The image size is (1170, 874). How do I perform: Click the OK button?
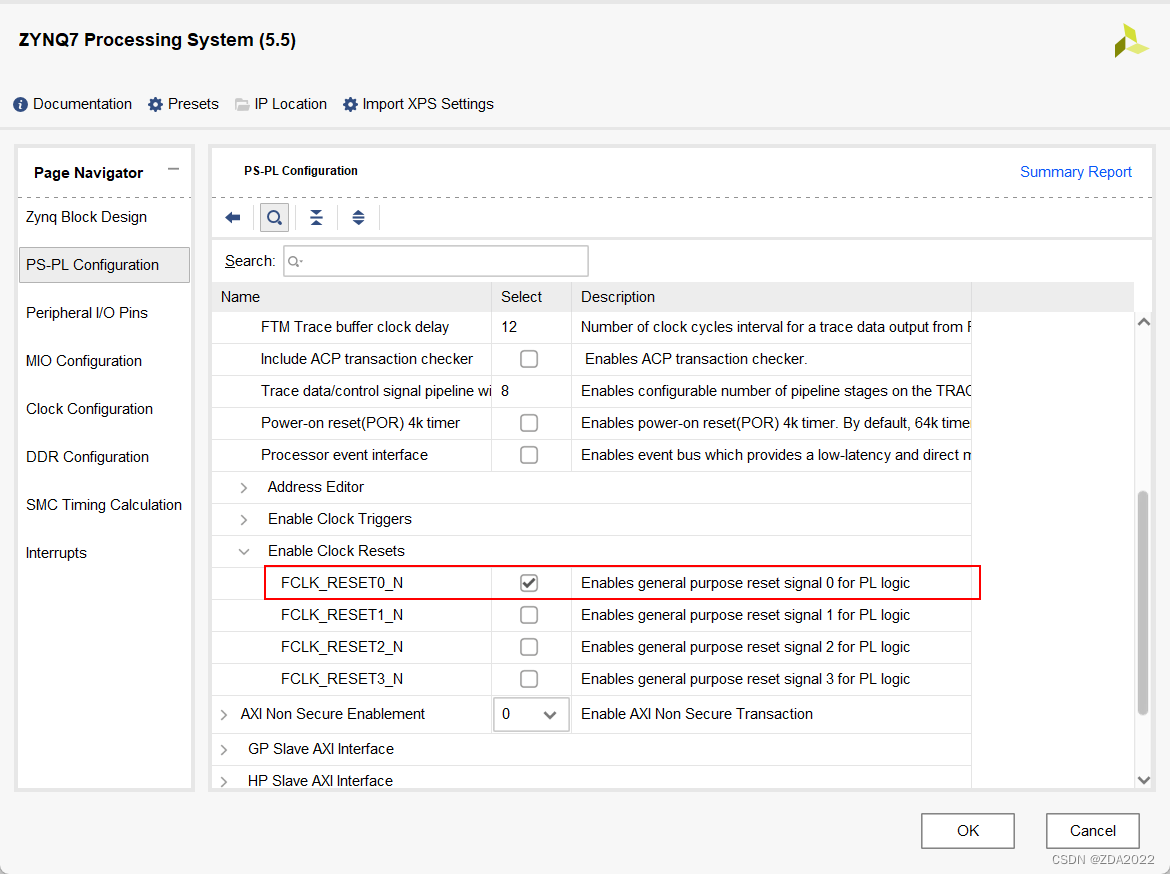pos(968,831)
